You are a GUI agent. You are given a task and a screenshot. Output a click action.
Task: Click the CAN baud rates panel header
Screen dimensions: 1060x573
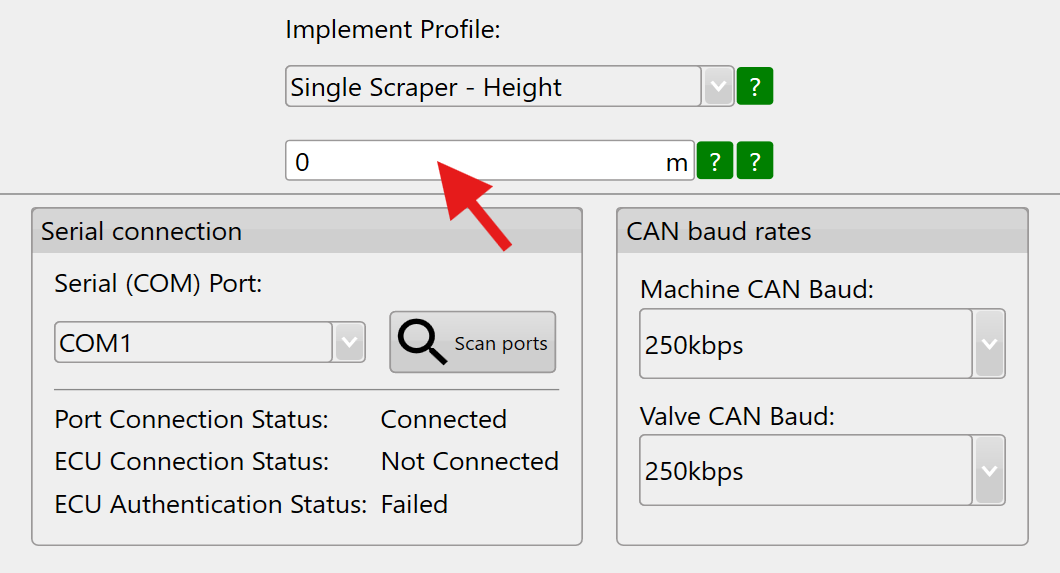click(822, 231)
